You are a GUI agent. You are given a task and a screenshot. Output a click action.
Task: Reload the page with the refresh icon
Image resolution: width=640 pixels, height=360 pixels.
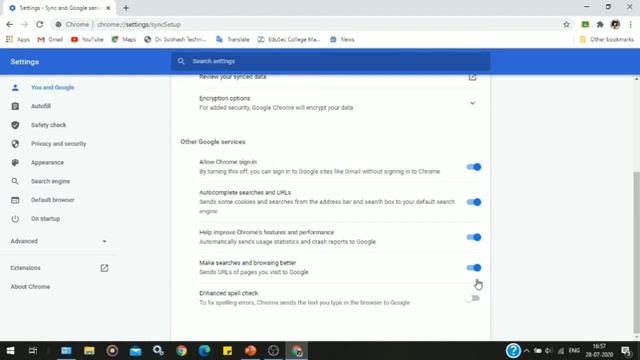click(x=40, y=24)
